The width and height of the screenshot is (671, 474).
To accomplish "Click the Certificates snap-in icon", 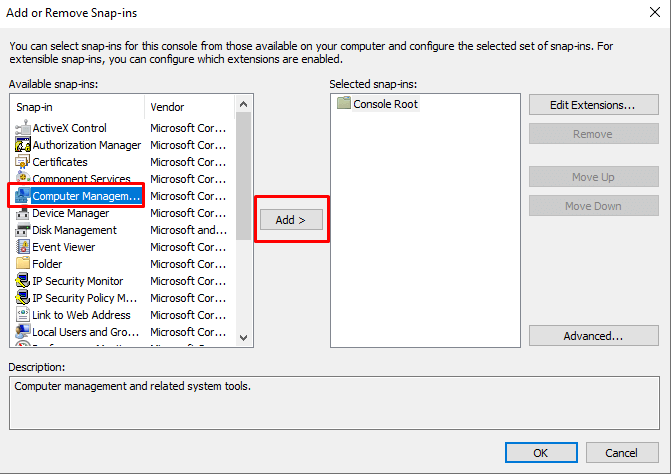I will click(x=23, y=162).
